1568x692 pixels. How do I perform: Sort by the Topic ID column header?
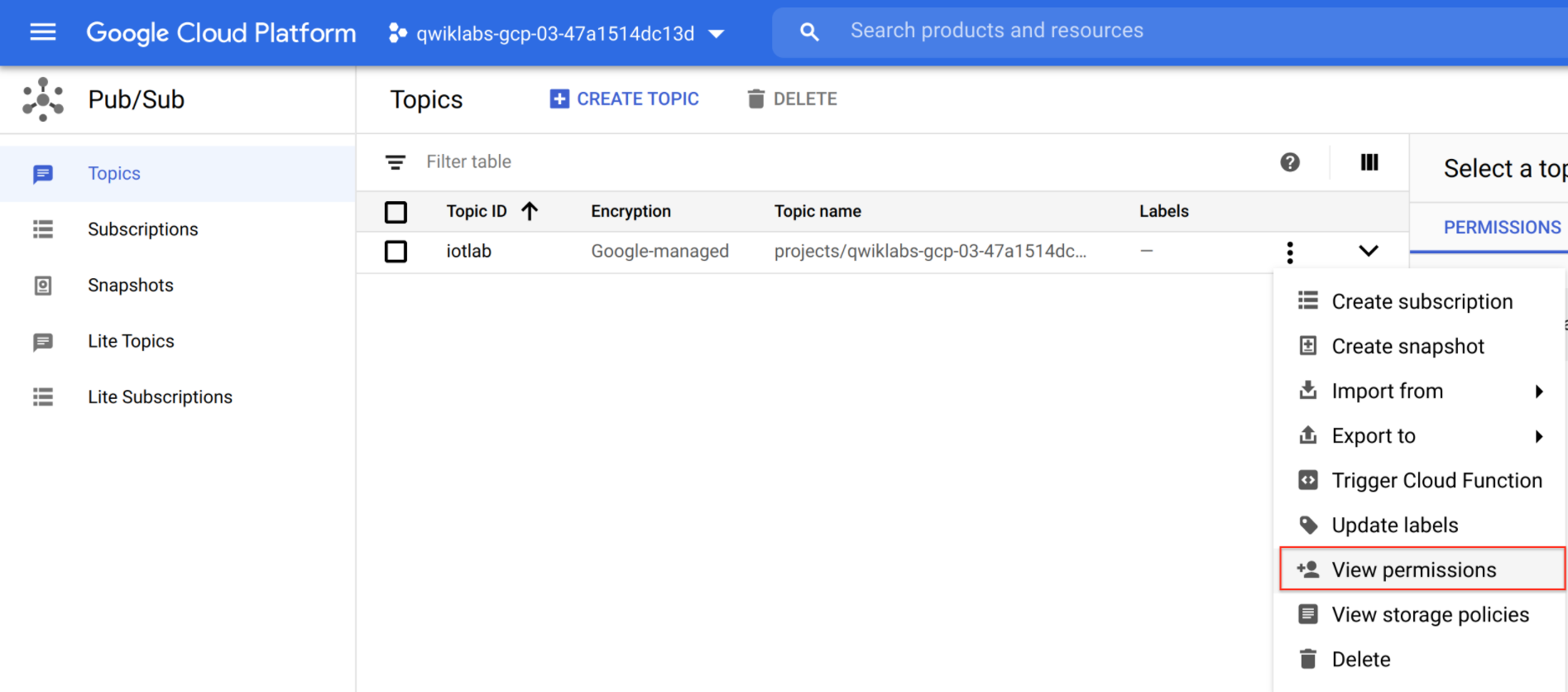coord(477,212)
